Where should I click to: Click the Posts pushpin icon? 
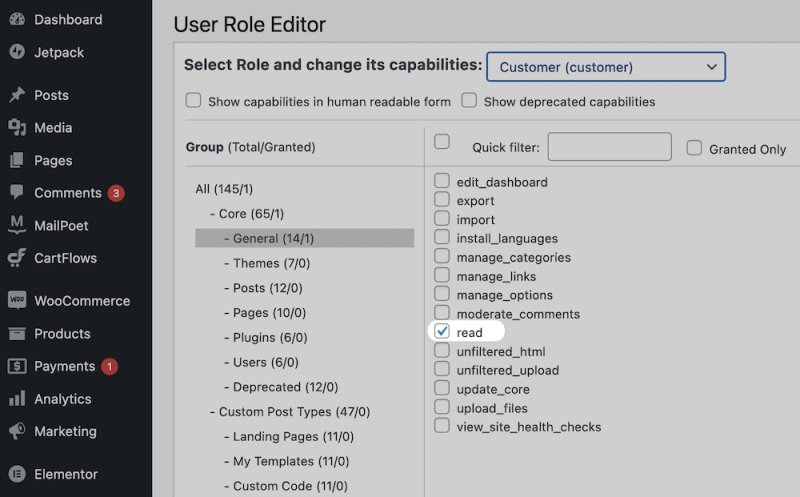[17, 95]
